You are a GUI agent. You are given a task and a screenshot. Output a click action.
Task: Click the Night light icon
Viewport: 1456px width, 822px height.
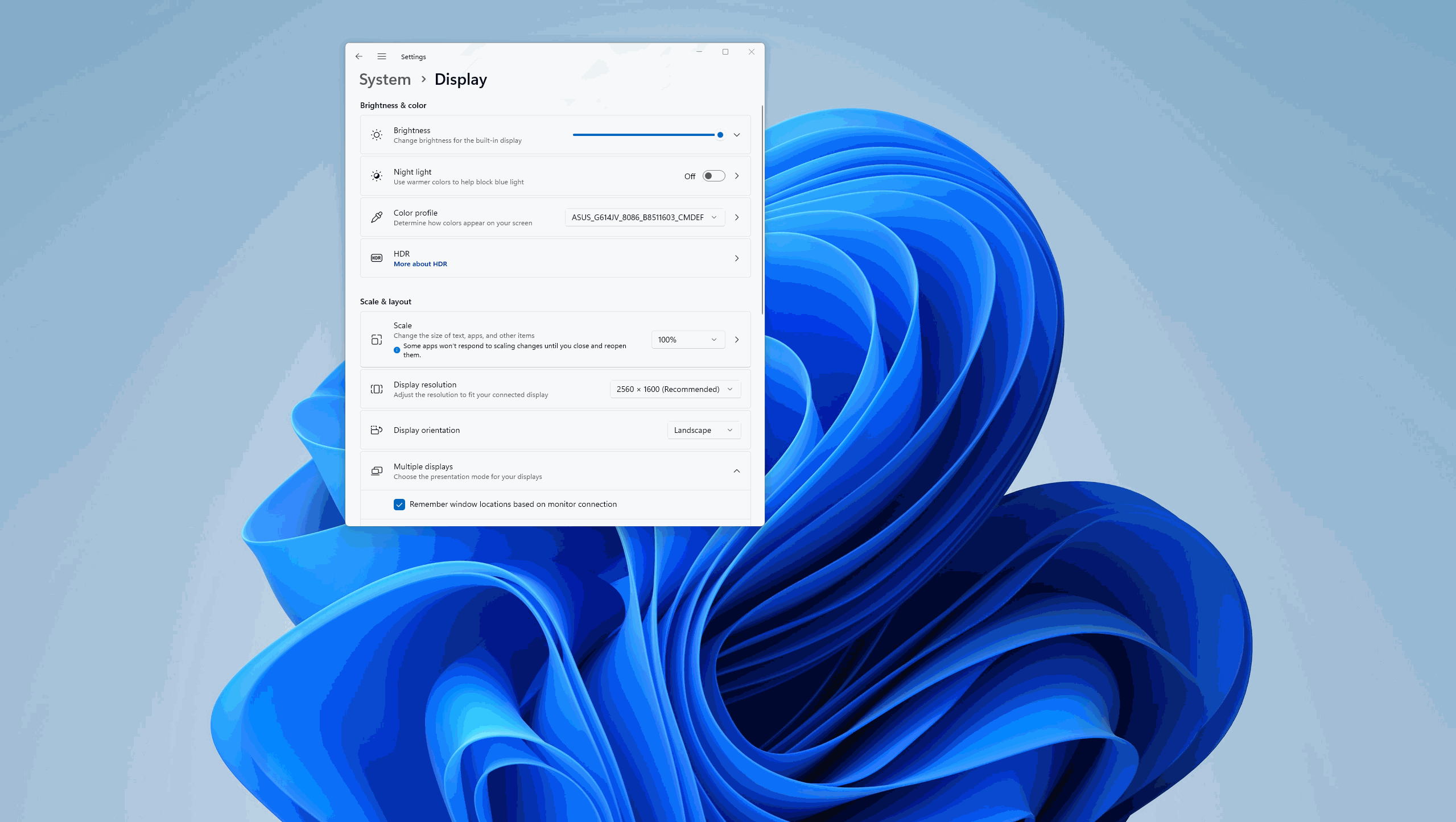377,176
